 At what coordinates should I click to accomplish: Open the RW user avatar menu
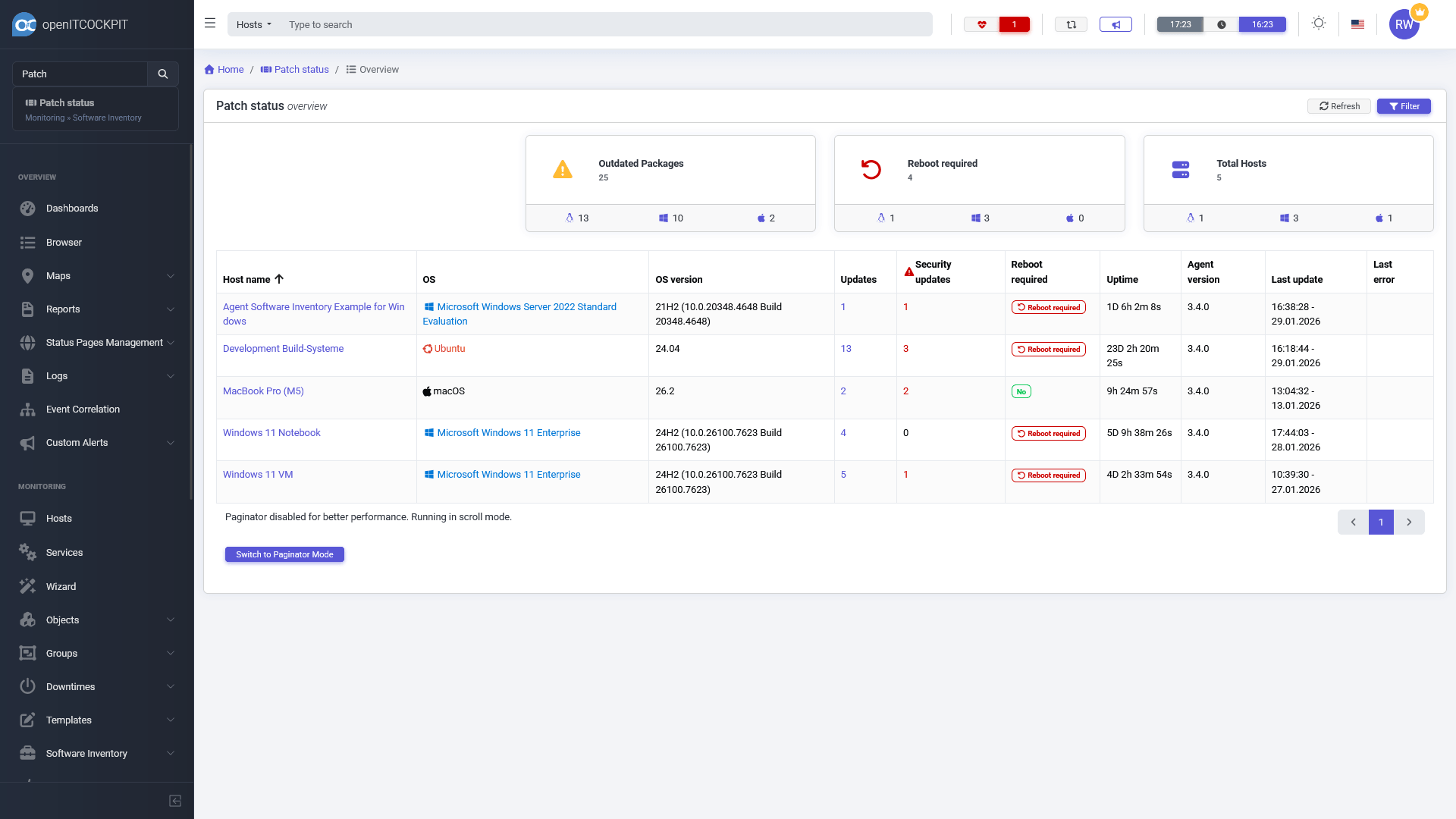(x=1404, y=24)
